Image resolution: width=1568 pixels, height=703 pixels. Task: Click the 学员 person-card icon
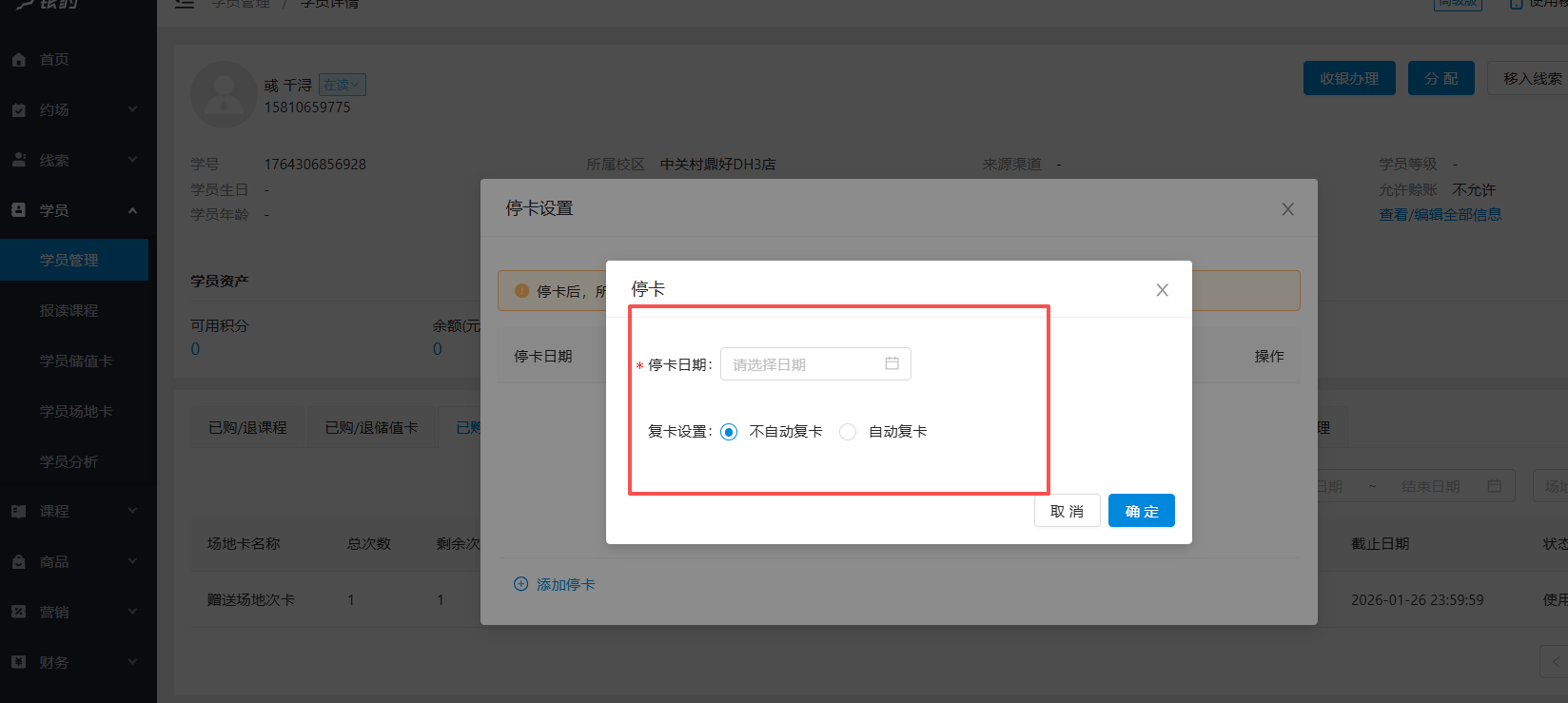click(x=19, y=210)
